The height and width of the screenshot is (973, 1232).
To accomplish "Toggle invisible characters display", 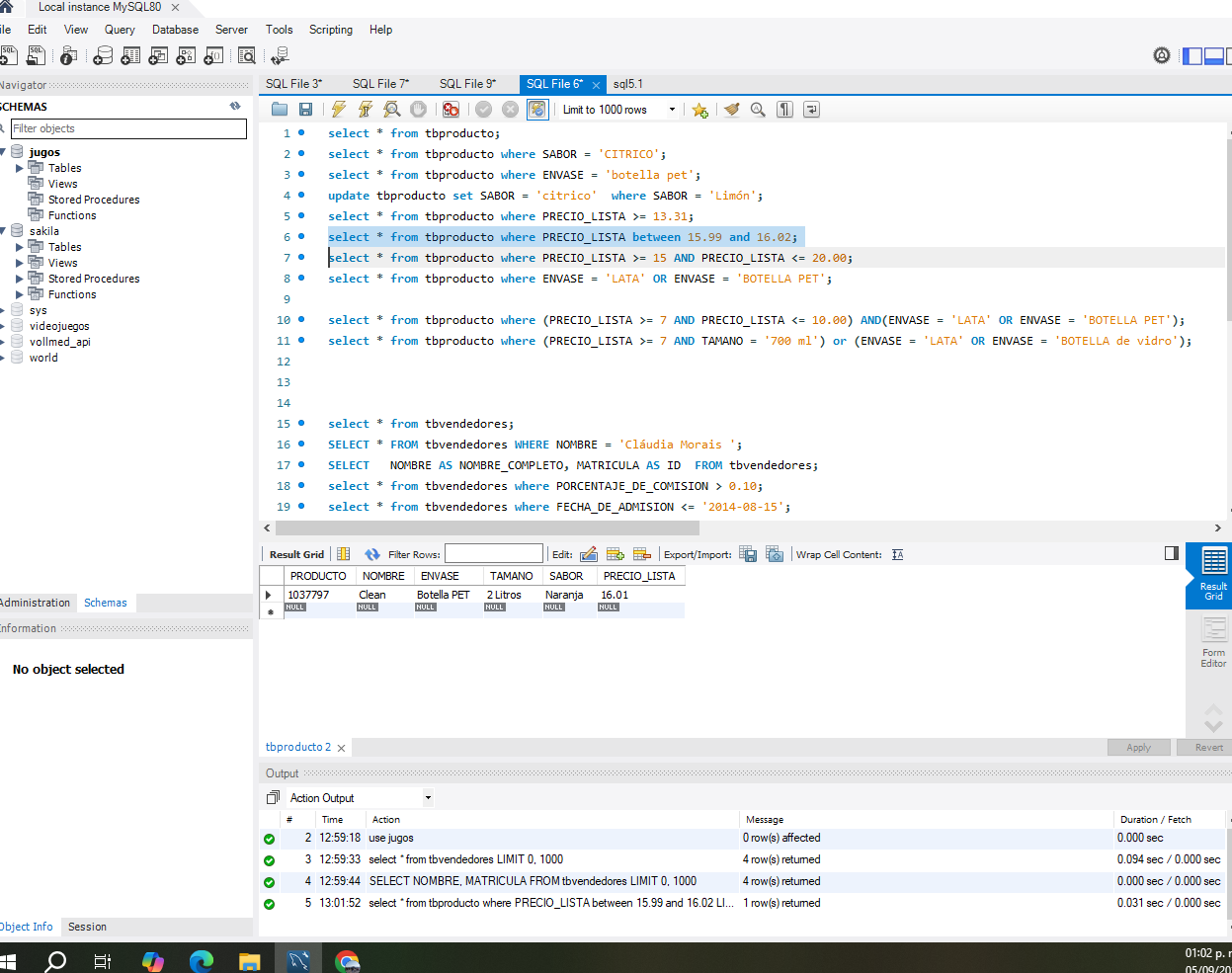I will tap(784, 110).
